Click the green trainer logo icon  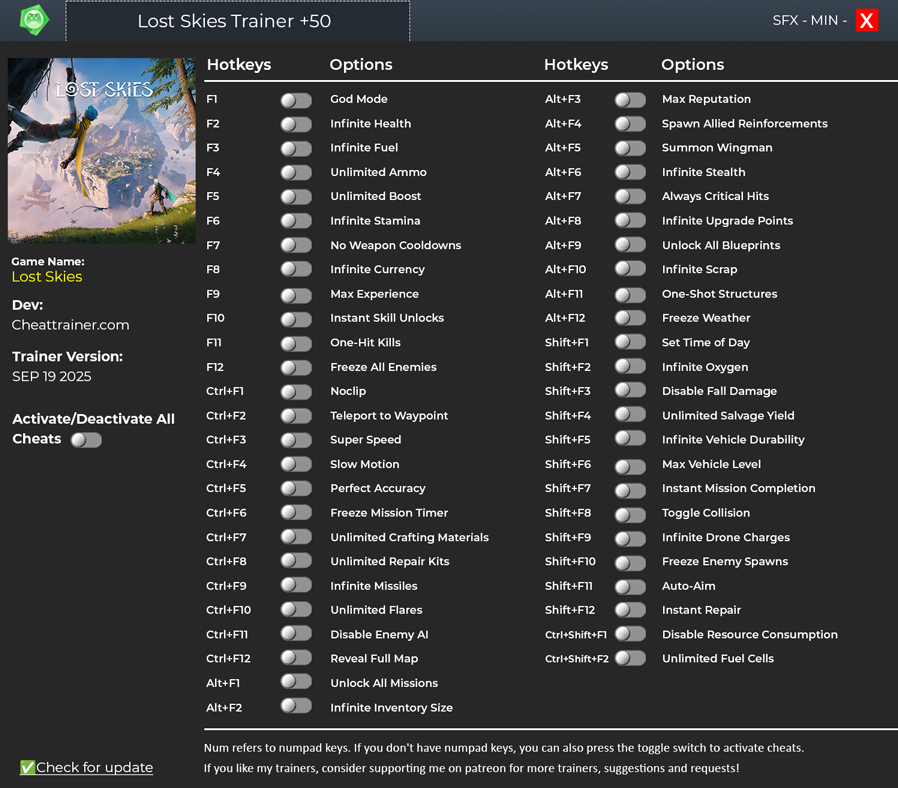click(34, 20)
